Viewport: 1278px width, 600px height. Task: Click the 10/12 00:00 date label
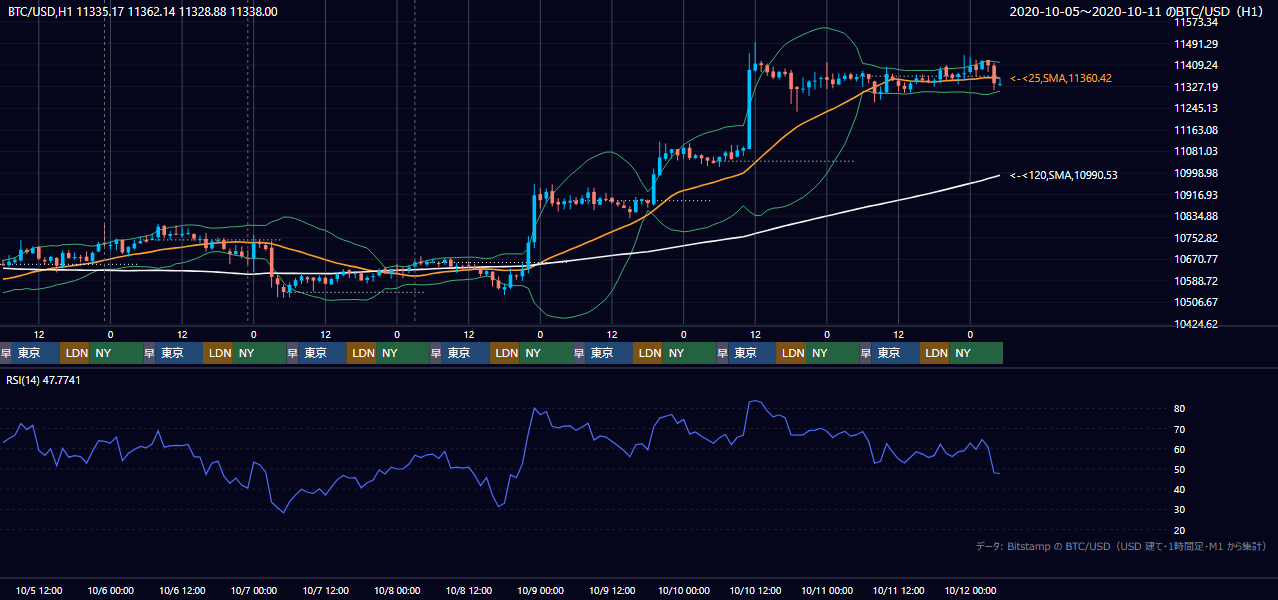[x=970, y=591]
